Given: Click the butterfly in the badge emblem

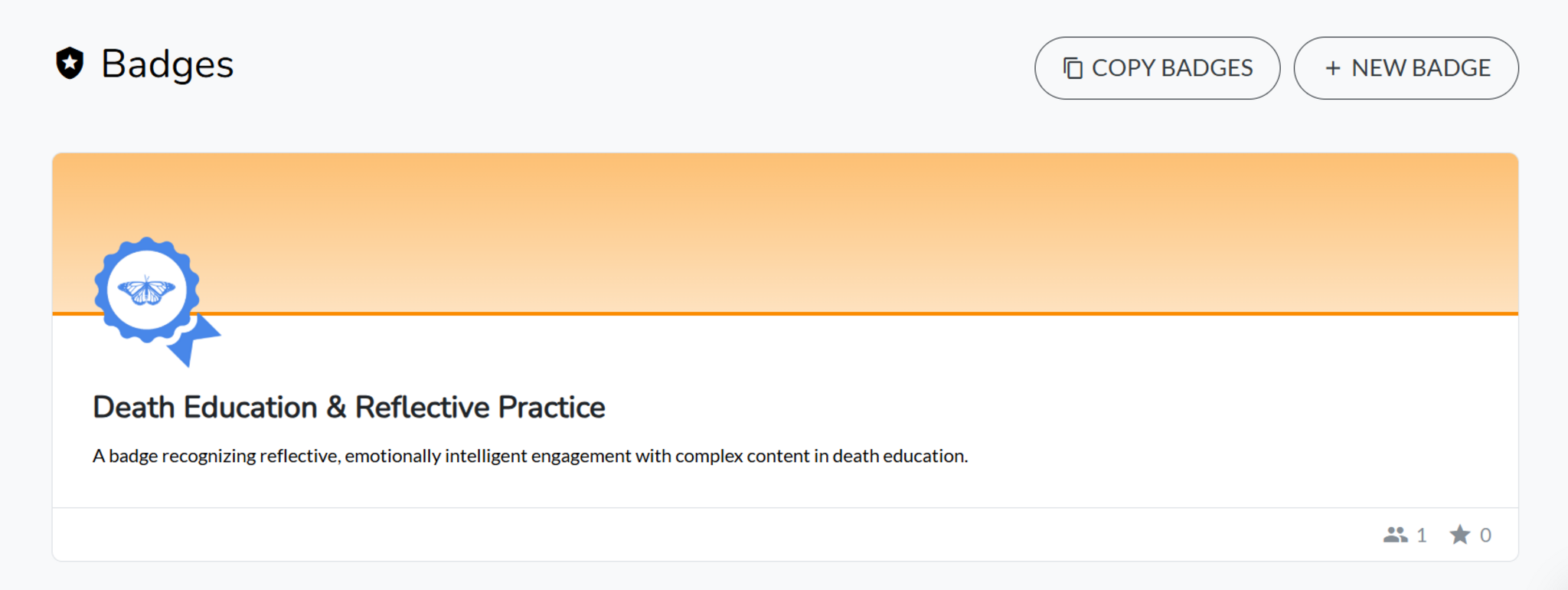Looking at the screenshot, I should point(146,290).
